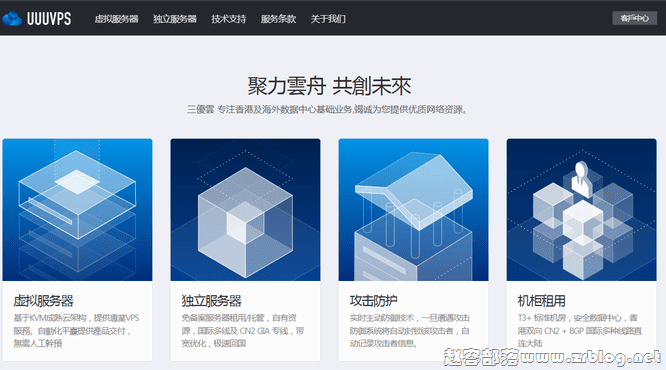Click the 攻击防护 card title
The image size is (666, 370).
(373, 301)
